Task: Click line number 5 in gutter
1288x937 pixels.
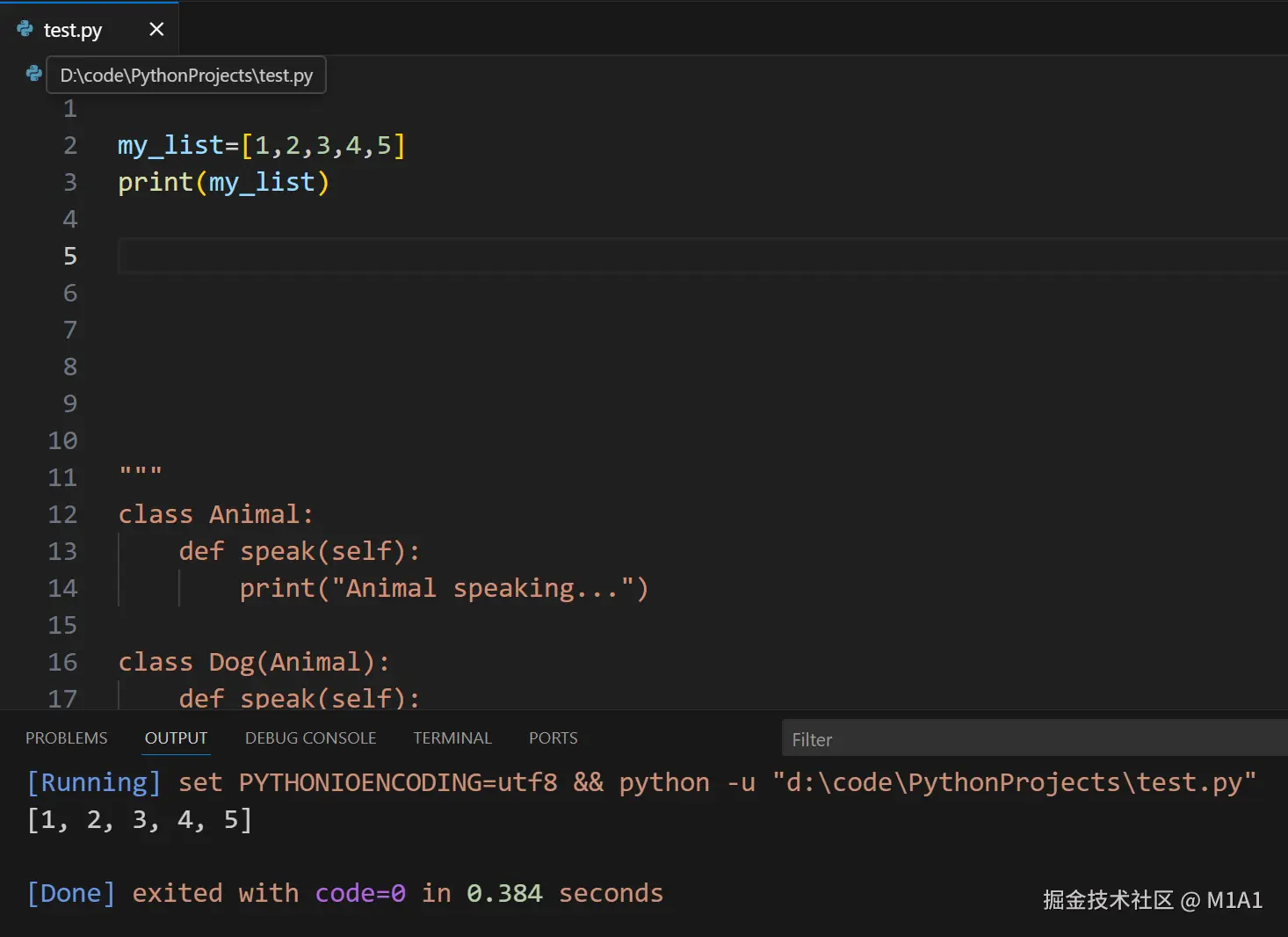Action: tap(70, 256)
